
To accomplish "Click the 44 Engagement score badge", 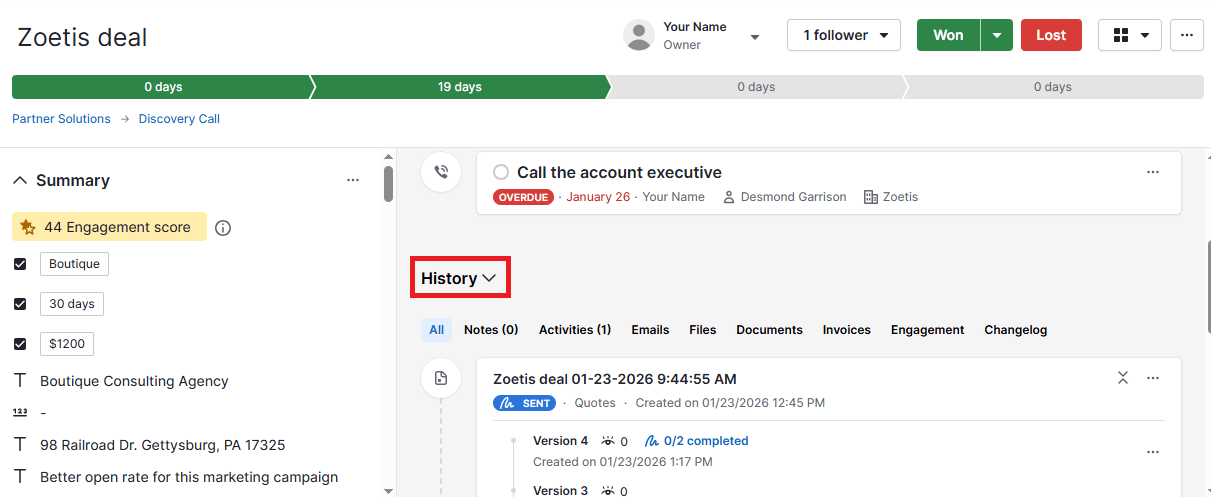I will point(109,227).
